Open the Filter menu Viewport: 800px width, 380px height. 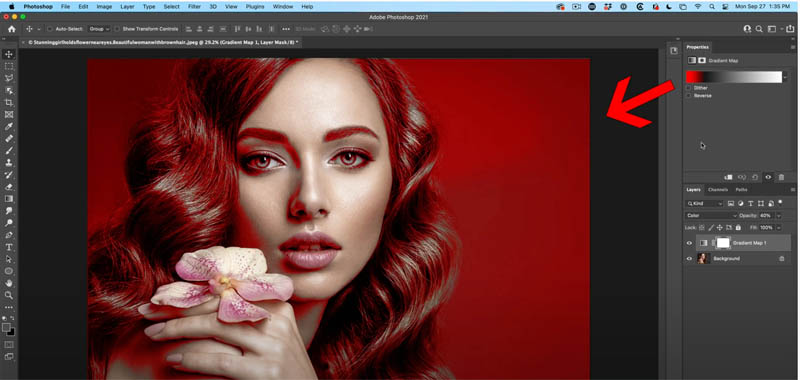194,7
